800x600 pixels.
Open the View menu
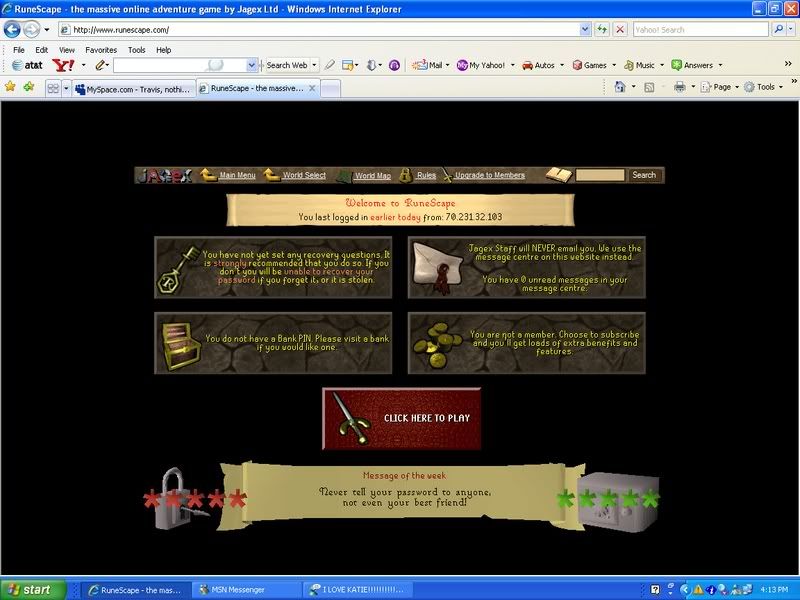pyautogui.click(x=67, y=50)
